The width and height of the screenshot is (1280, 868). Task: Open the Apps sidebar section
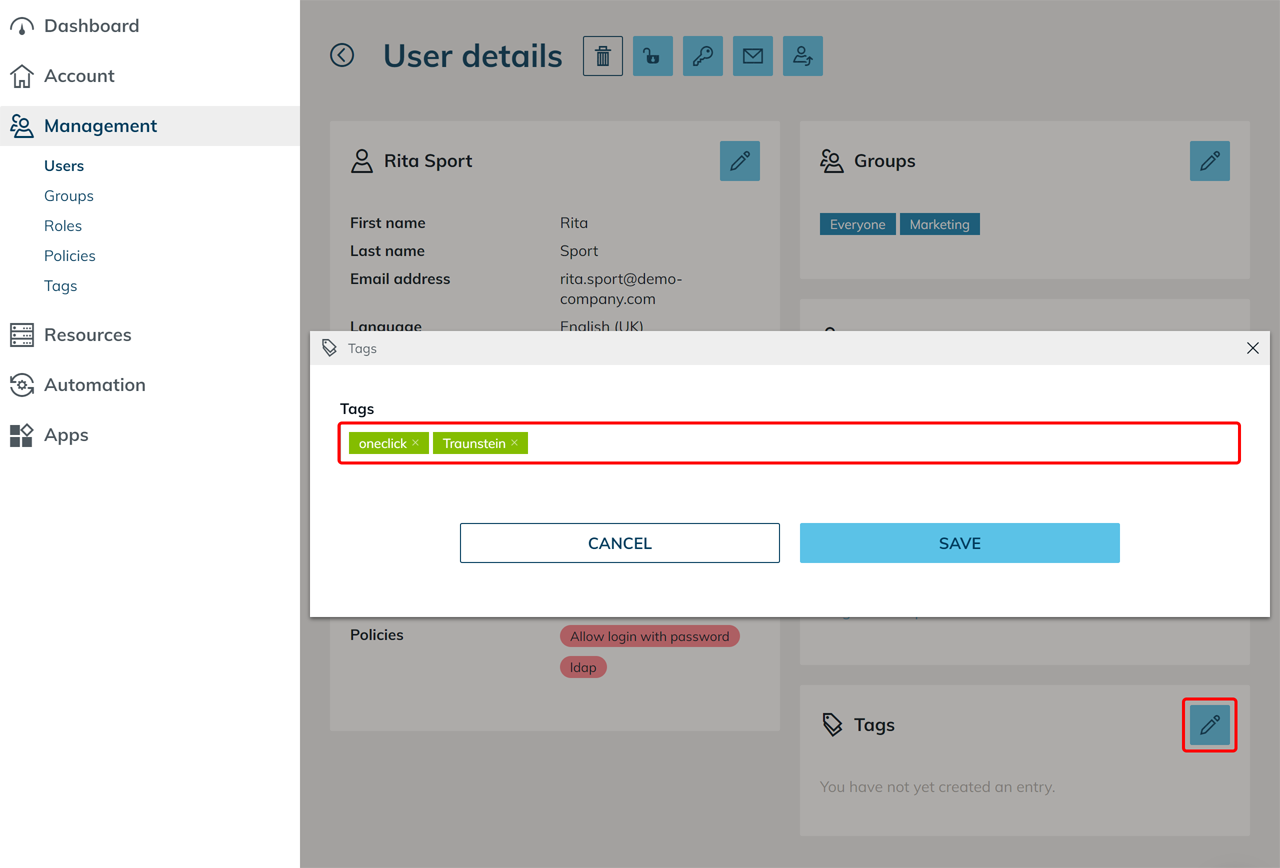tap(66, 435)
